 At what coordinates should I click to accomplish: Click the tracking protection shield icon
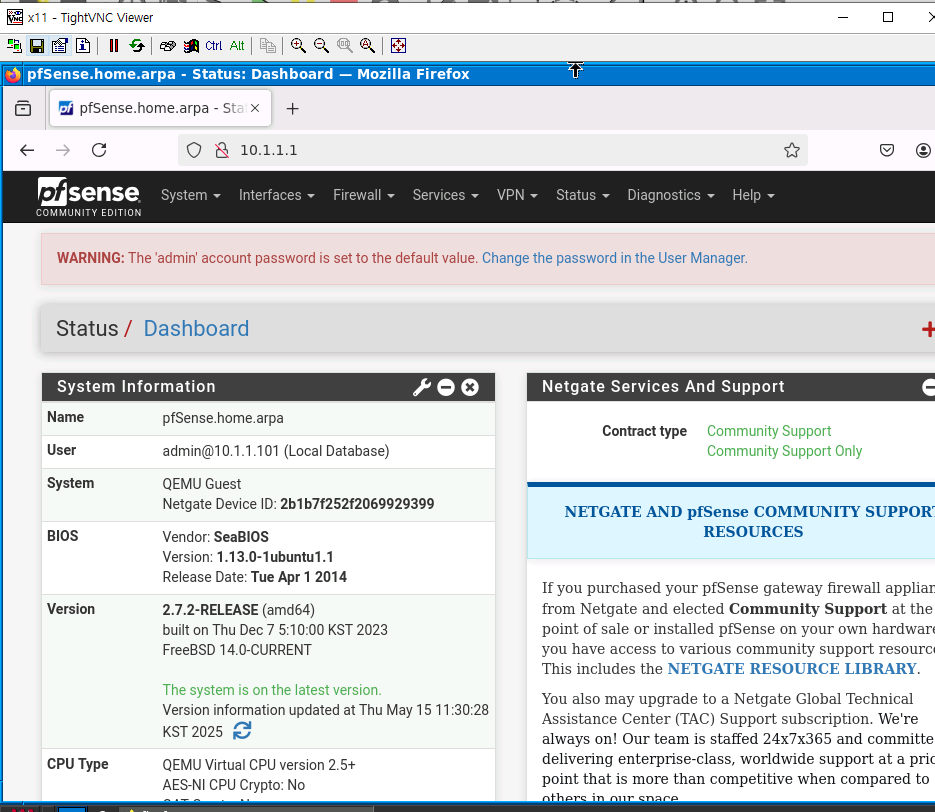click(x=194, y=150)
